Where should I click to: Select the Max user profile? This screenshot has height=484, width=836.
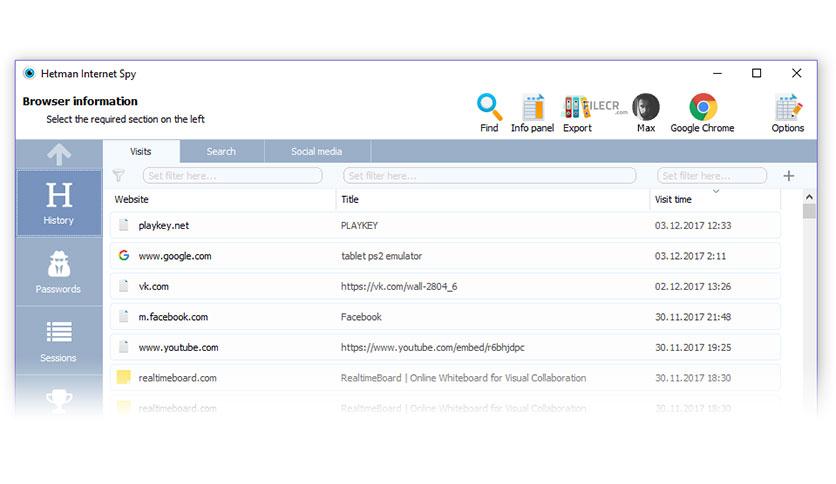[646, 112]
